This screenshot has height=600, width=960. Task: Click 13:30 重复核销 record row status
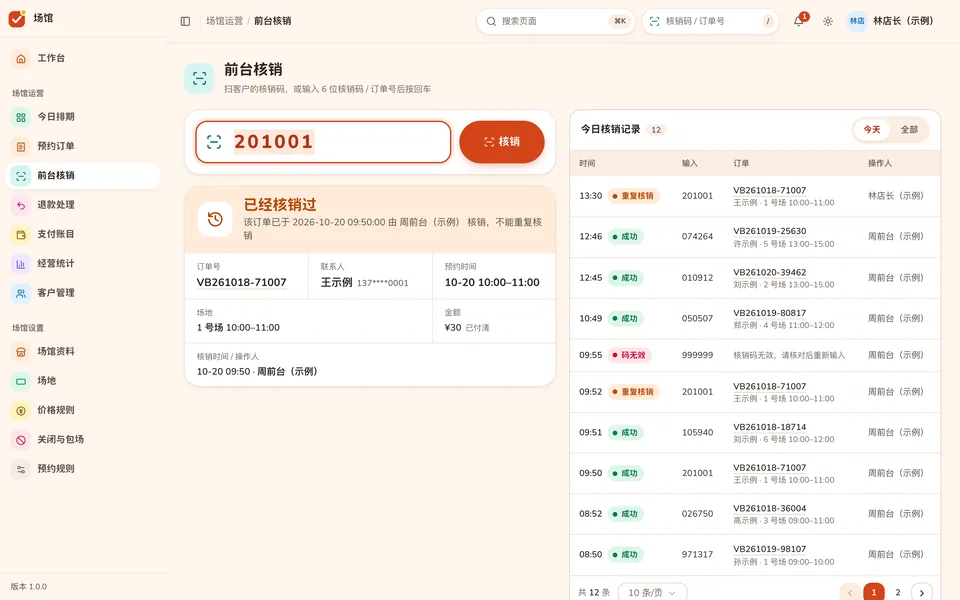point(633,196)
